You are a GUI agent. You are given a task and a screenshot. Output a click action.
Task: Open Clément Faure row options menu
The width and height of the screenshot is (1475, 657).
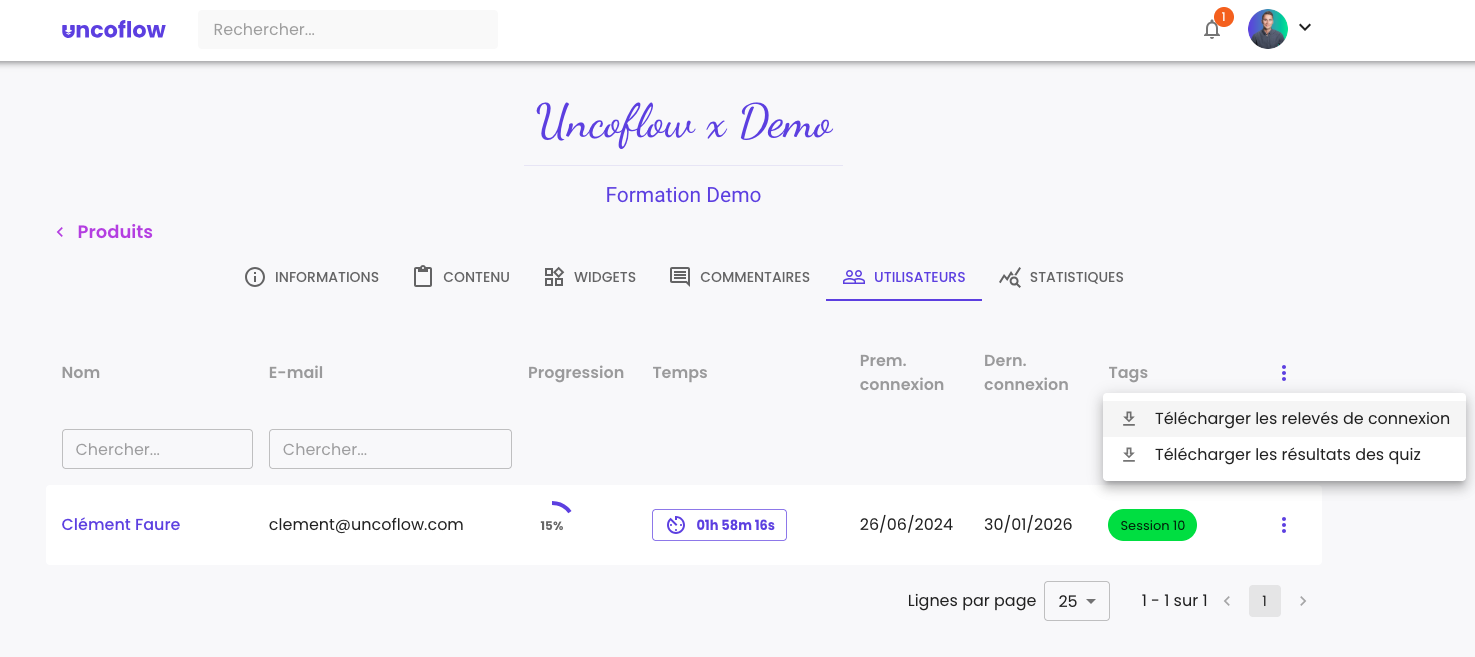[x=1283, y=525]
